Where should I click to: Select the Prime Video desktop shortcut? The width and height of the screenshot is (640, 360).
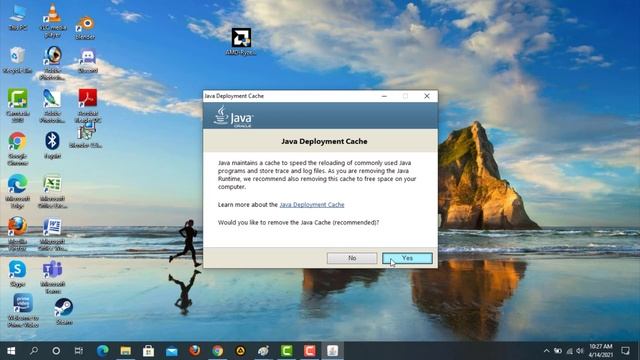point(23,310)
